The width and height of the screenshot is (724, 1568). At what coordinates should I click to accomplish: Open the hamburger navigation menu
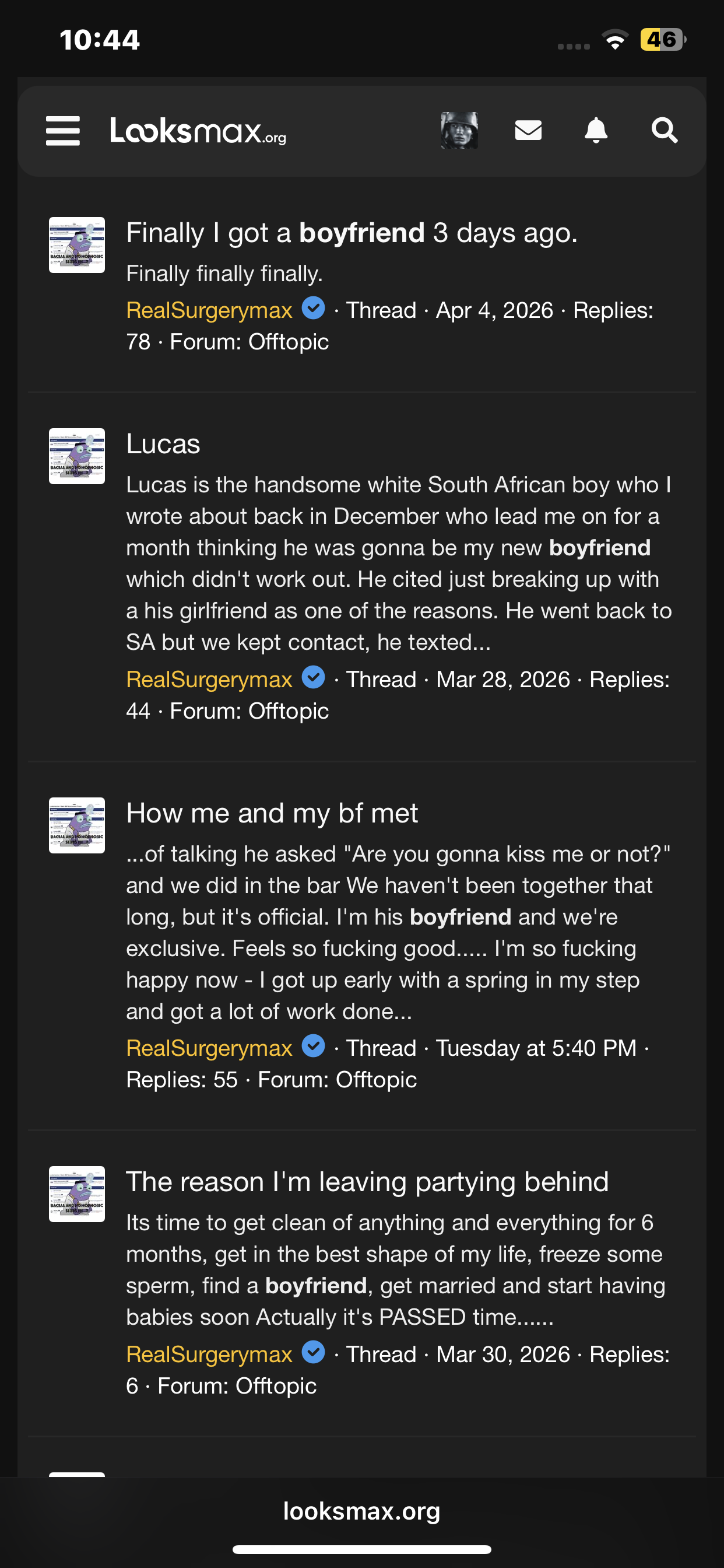(x=63, y=131)
